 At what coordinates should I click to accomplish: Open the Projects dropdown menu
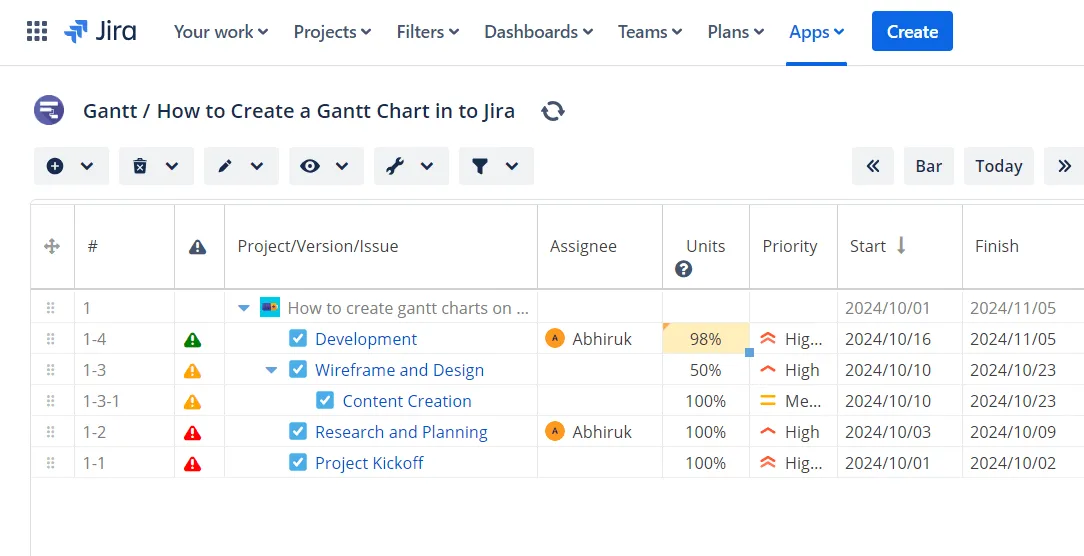coord(333,32)
